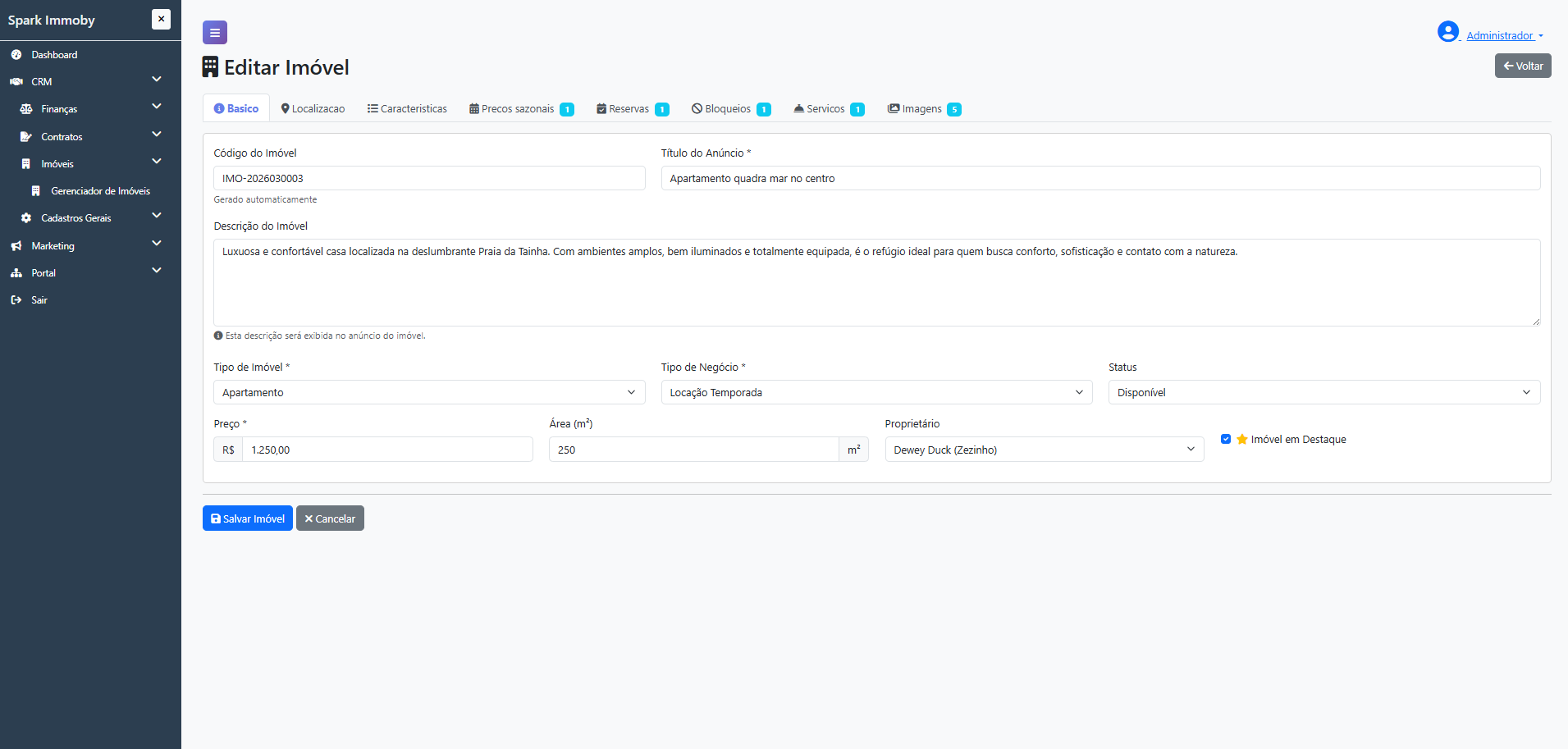
Task: Click the Voltar button
Action: [x=1523, y=66]
